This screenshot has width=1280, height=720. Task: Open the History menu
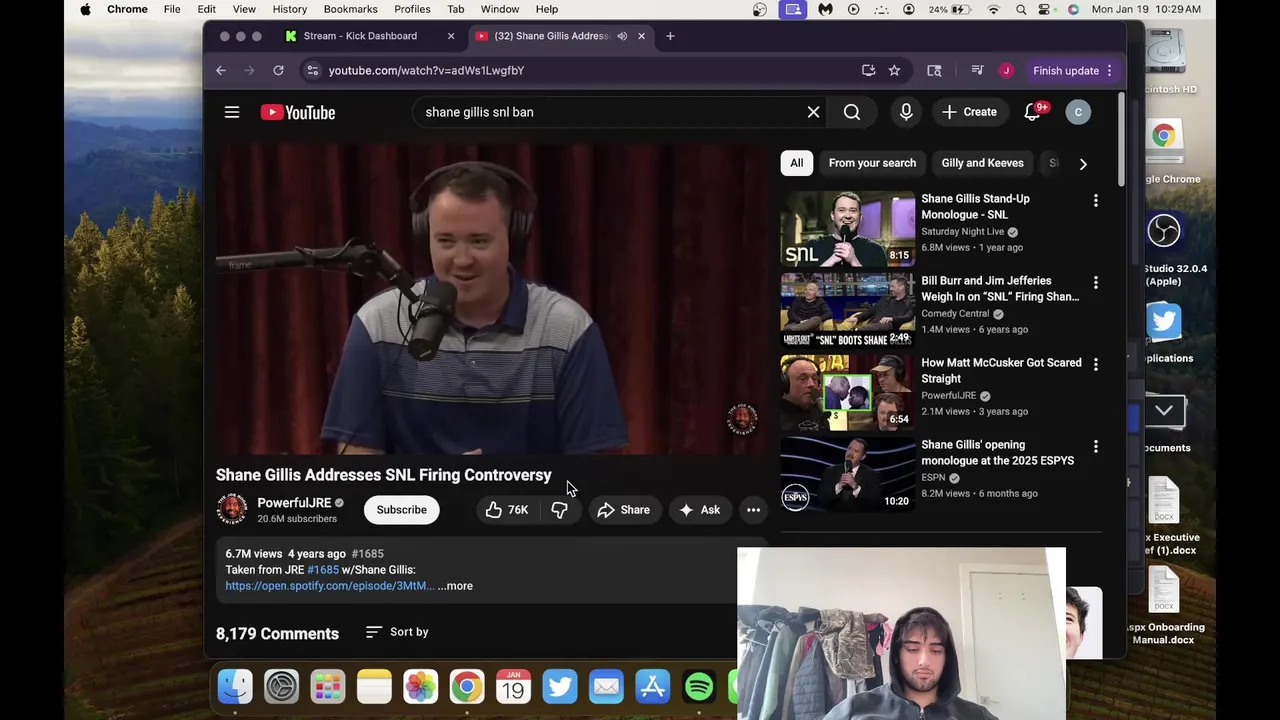290,9
